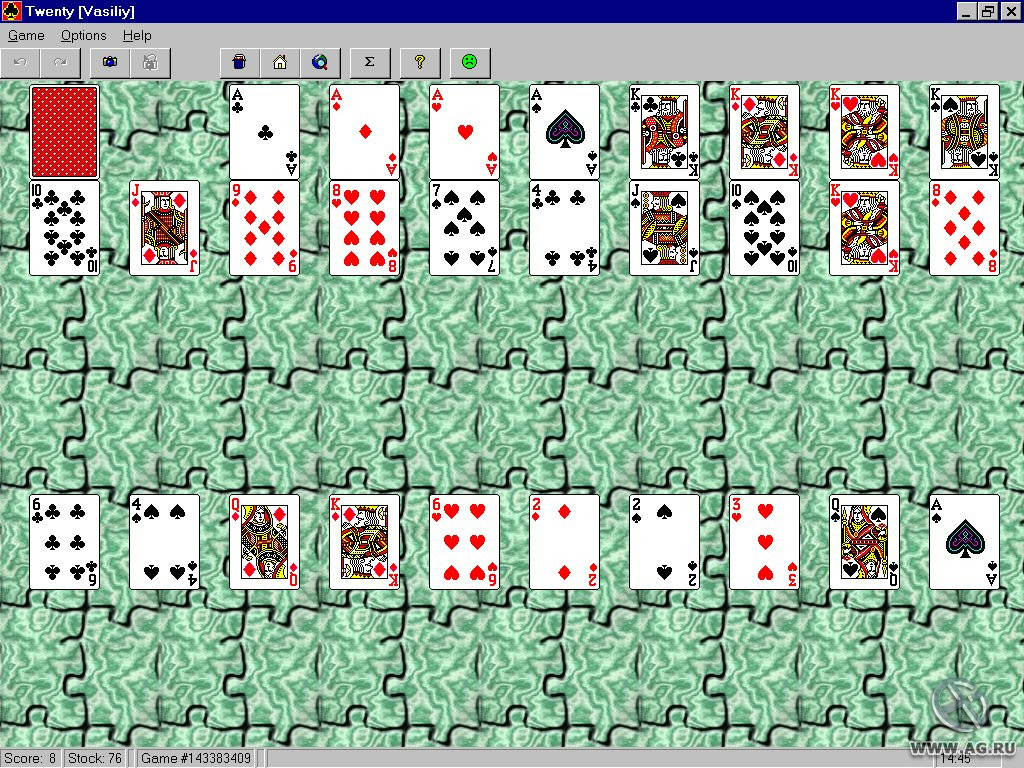This screenshot has width=1024, height=768.
Task: Select the two of diamonds card
Action: pos(564,542)
